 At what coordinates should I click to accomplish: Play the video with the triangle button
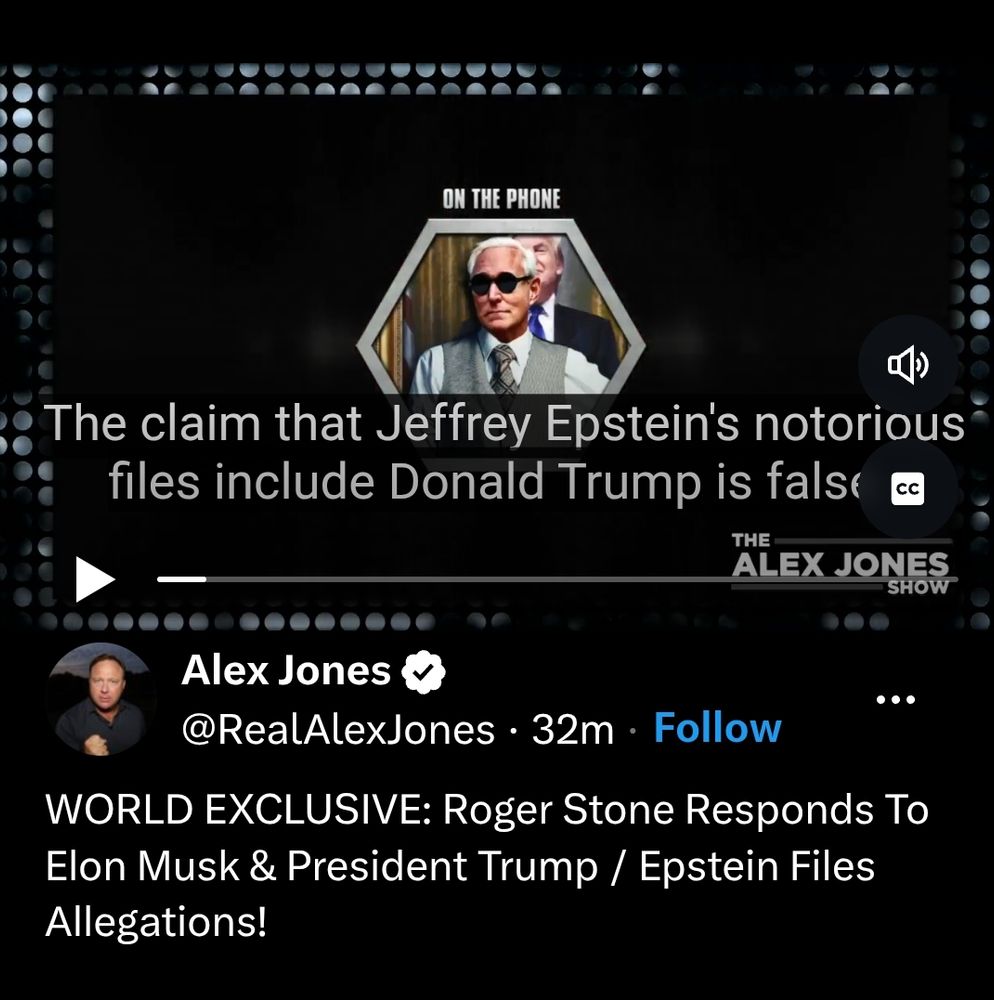[x=95, y=579]
